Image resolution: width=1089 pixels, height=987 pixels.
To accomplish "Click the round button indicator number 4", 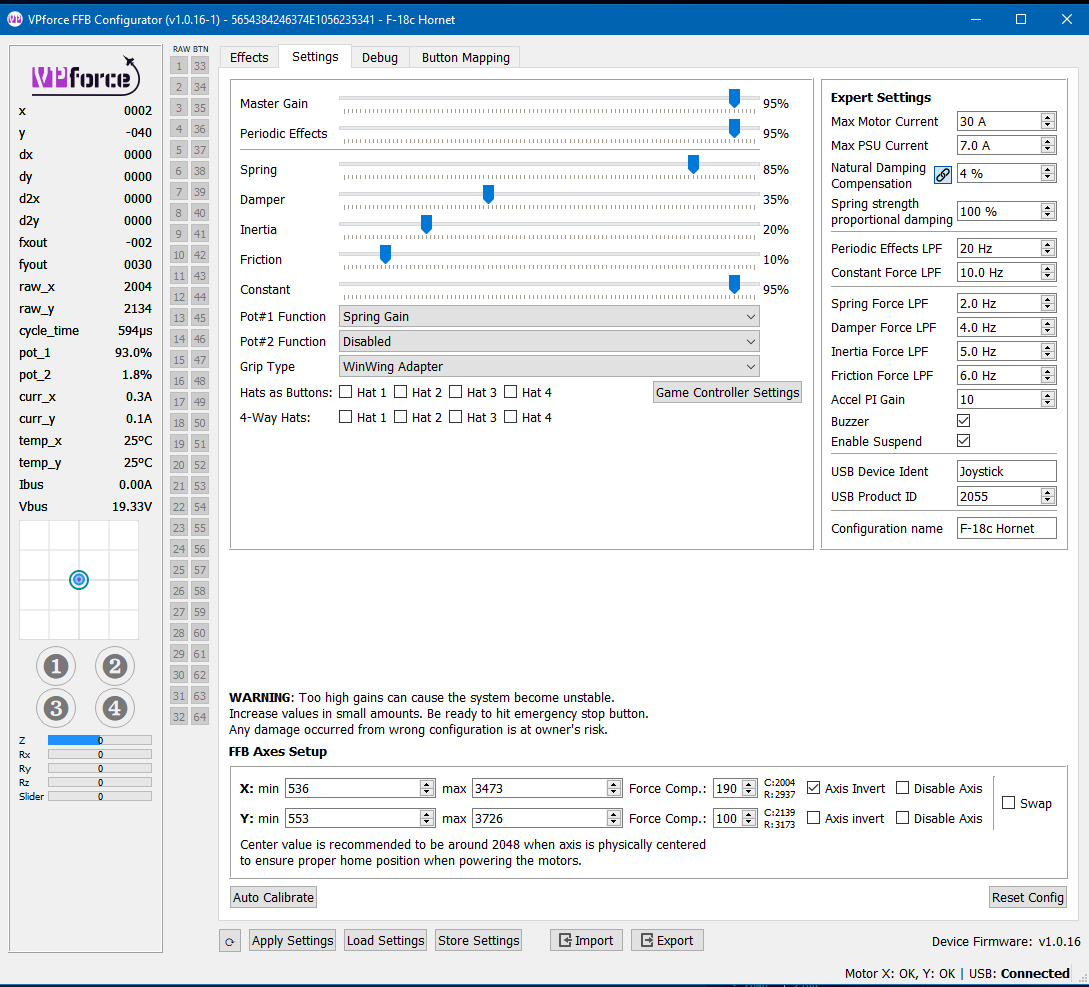I will pos(114,708).
